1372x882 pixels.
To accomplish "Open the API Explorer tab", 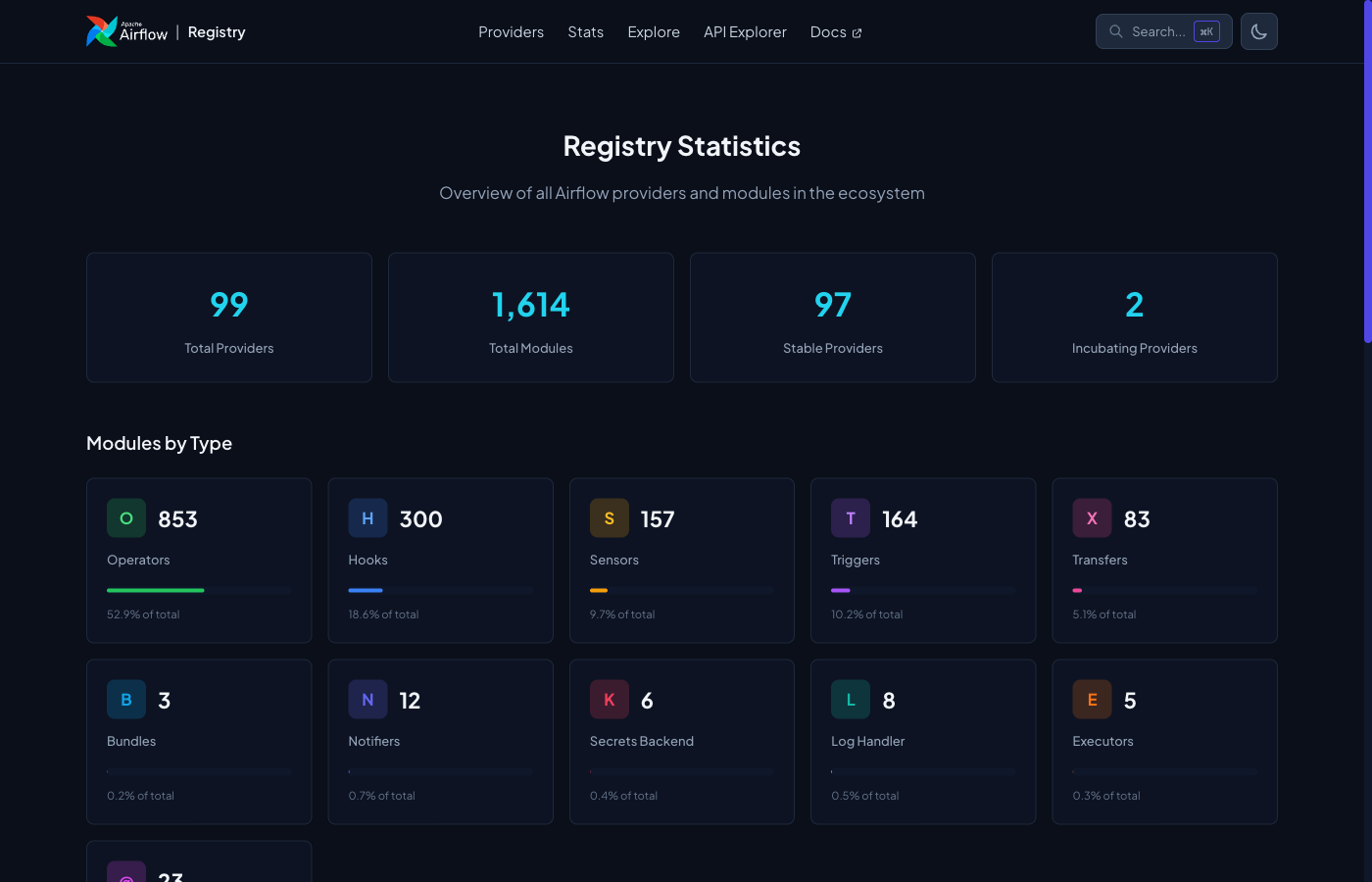I will (x=745, y=31).
